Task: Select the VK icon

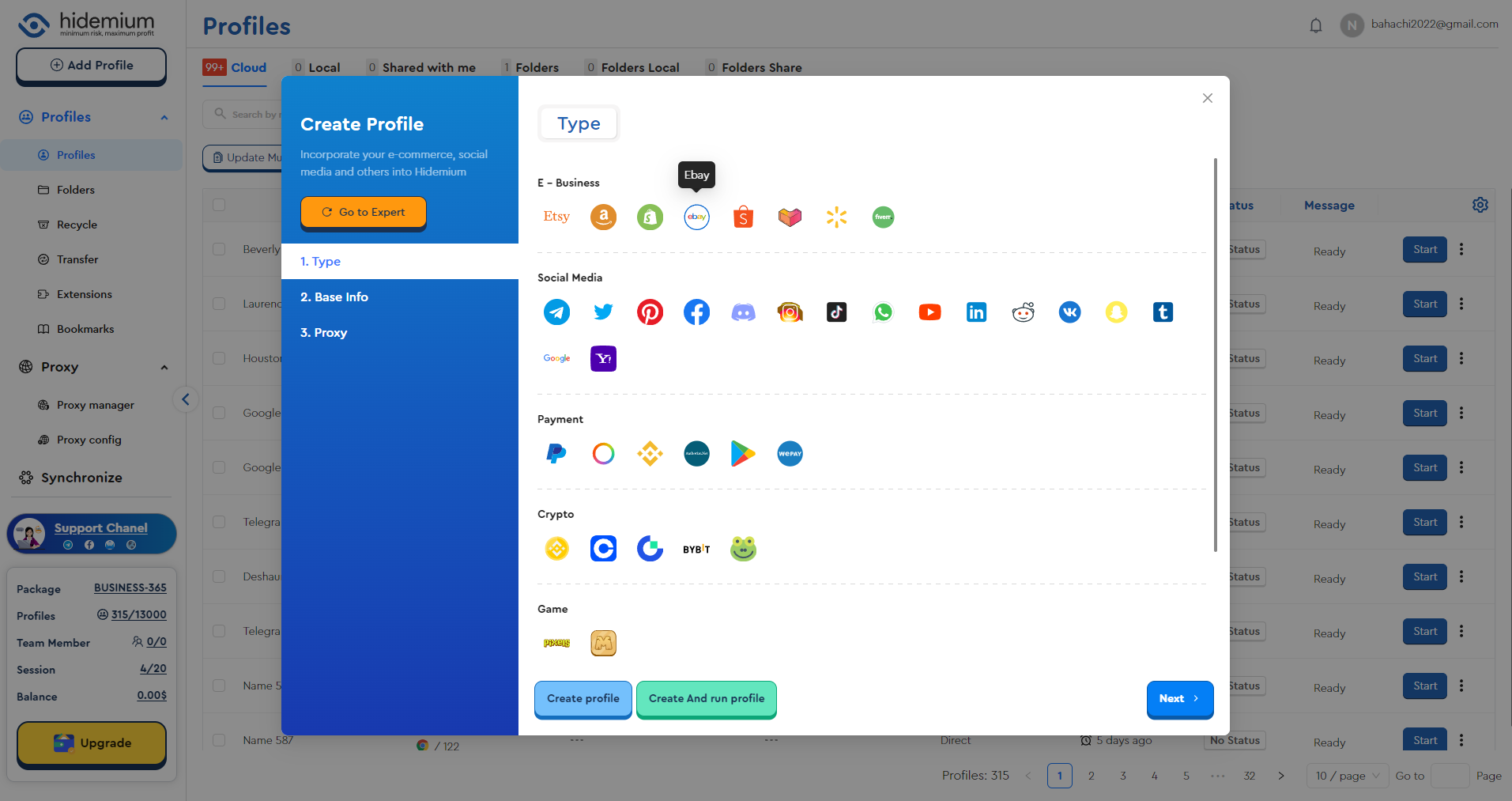Action: (x=1069, y=312)
